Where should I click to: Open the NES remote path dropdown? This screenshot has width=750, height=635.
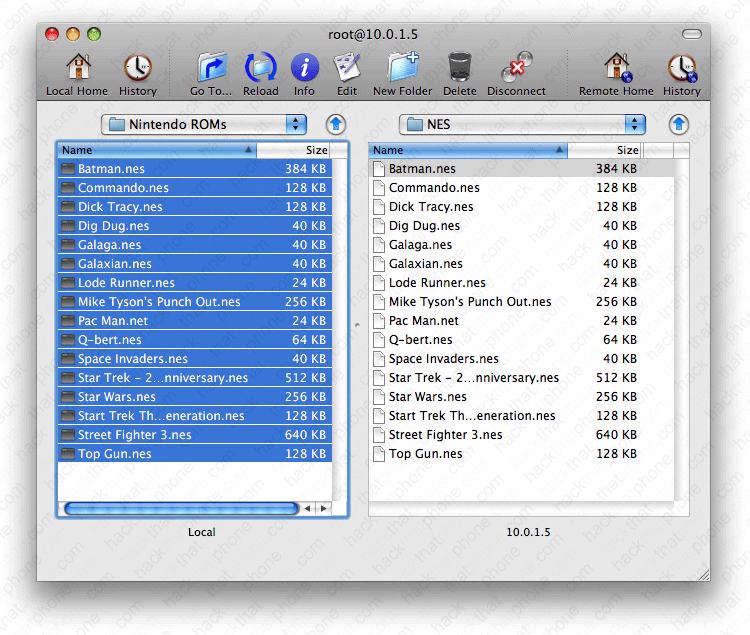tap(522, 124)
